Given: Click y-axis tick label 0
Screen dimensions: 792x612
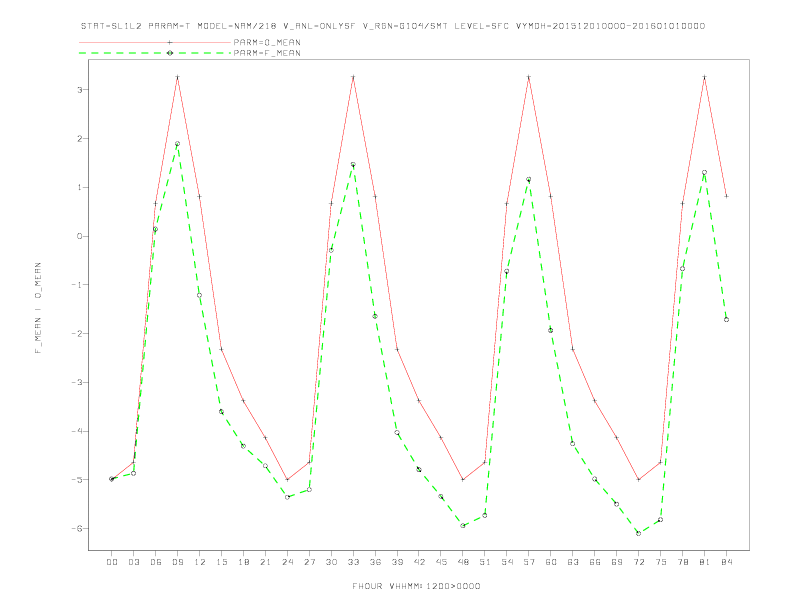Looking at the screenshot, I should (x=80, y=236).
